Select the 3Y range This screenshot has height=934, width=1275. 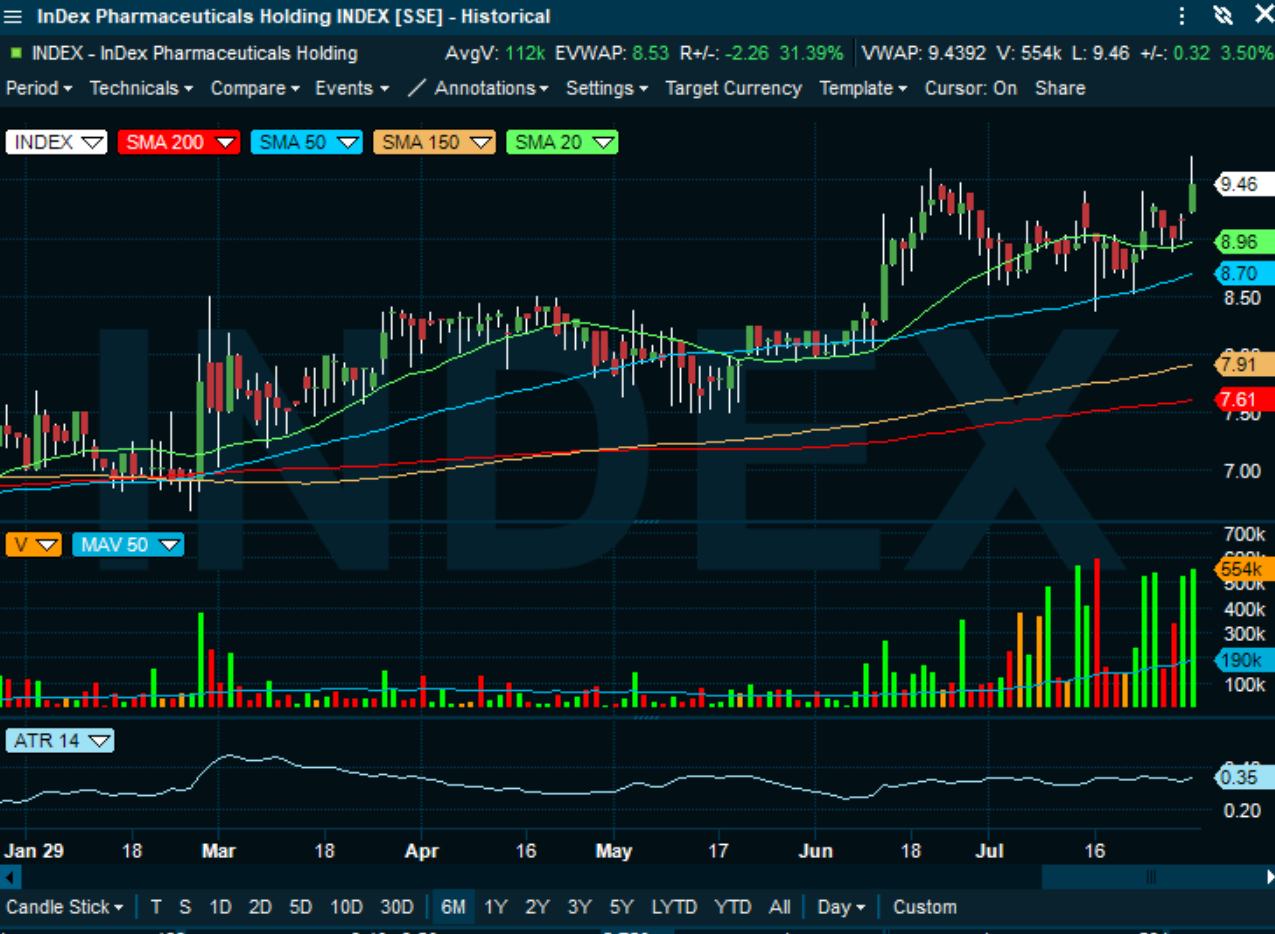click(579, 907)
